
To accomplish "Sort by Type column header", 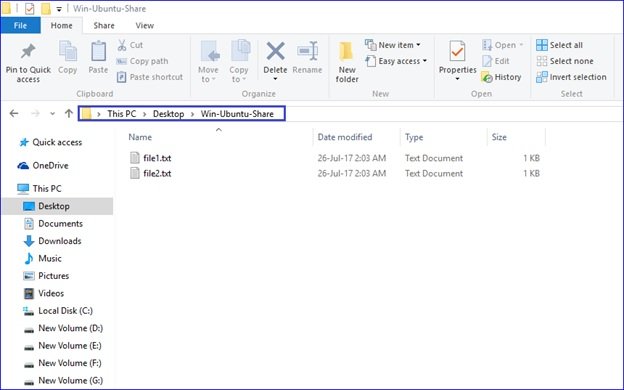I will [414, 137].
